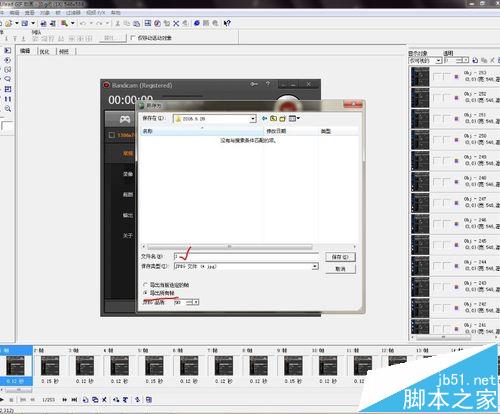This screenshot has width=500, height=414.
Task: Select the export all frames radio option
Action: point(145,293)
